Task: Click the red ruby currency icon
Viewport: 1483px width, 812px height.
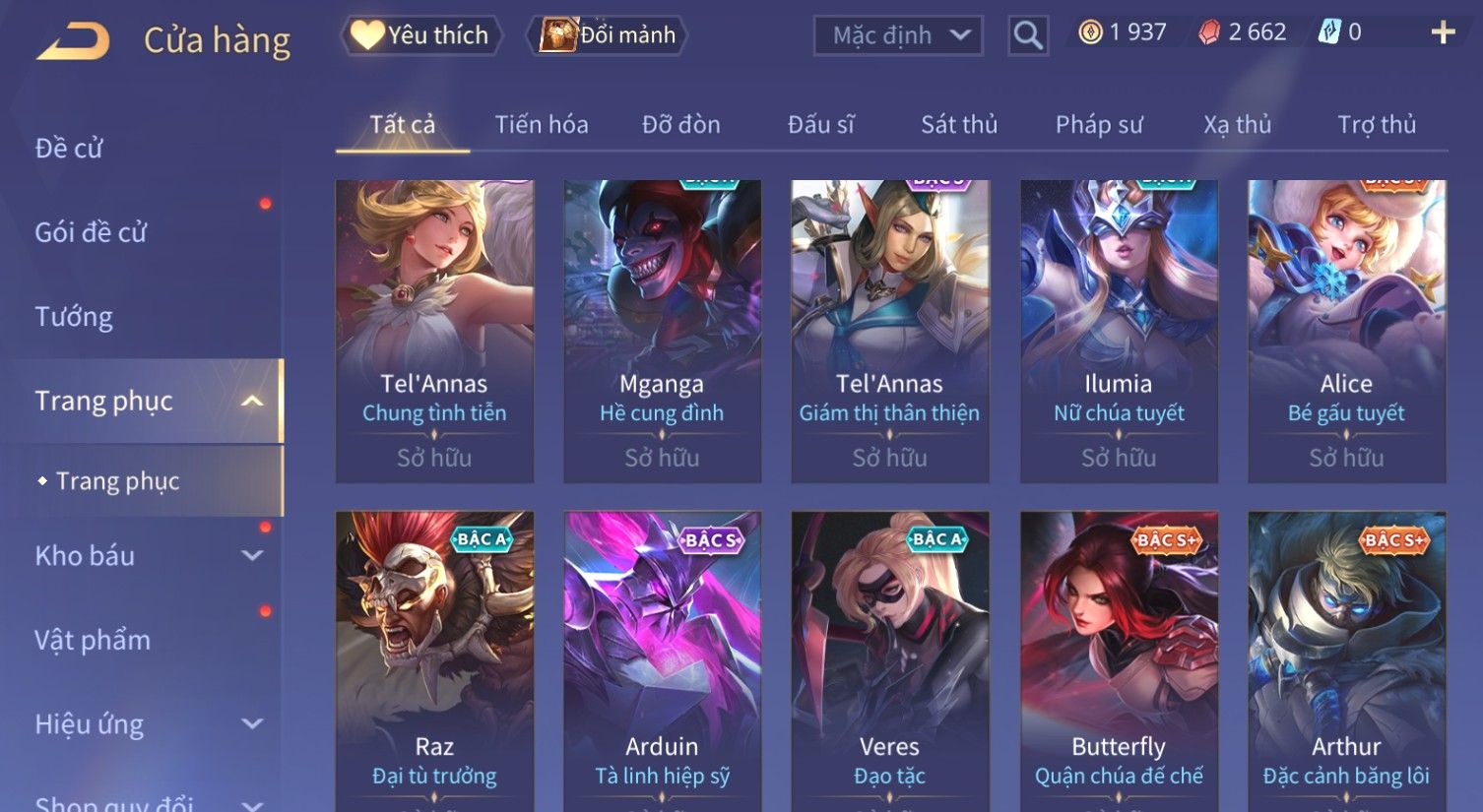Action: pos(1209,32)
